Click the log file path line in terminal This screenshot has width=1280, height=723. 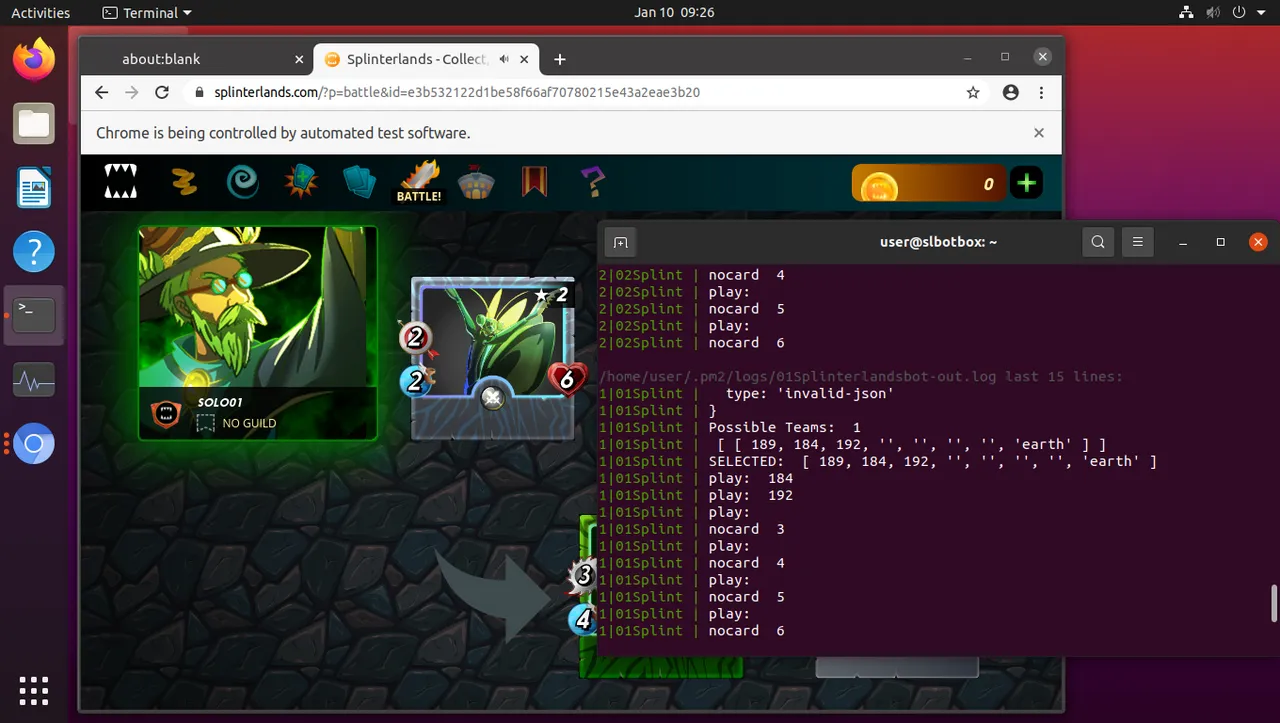(x=860, y=376)
